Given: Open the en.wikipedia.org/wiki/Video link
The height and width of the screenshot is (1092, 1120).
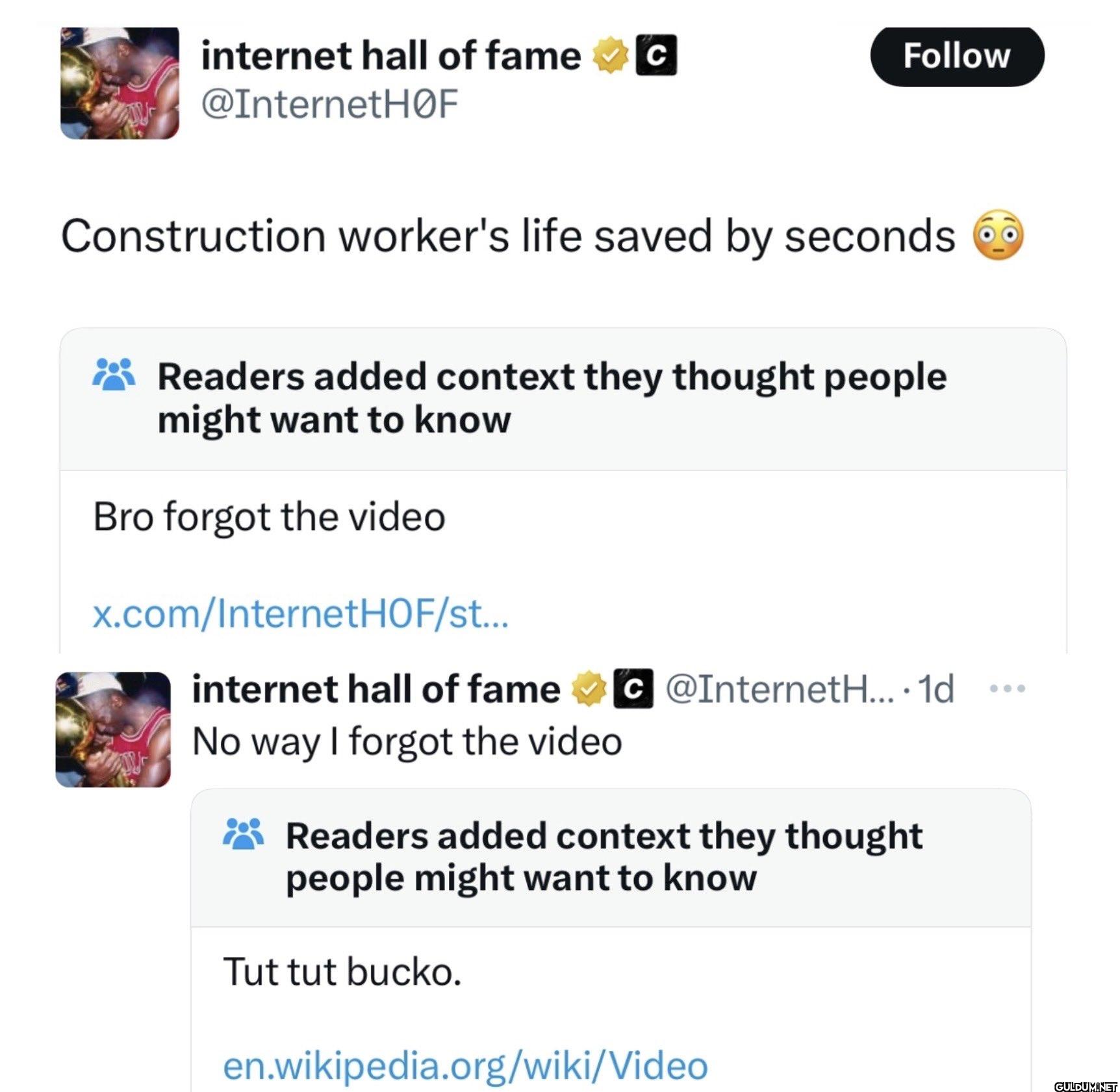Looking at the screenshot, I should pyautogui.click(x=465, y=1065).
